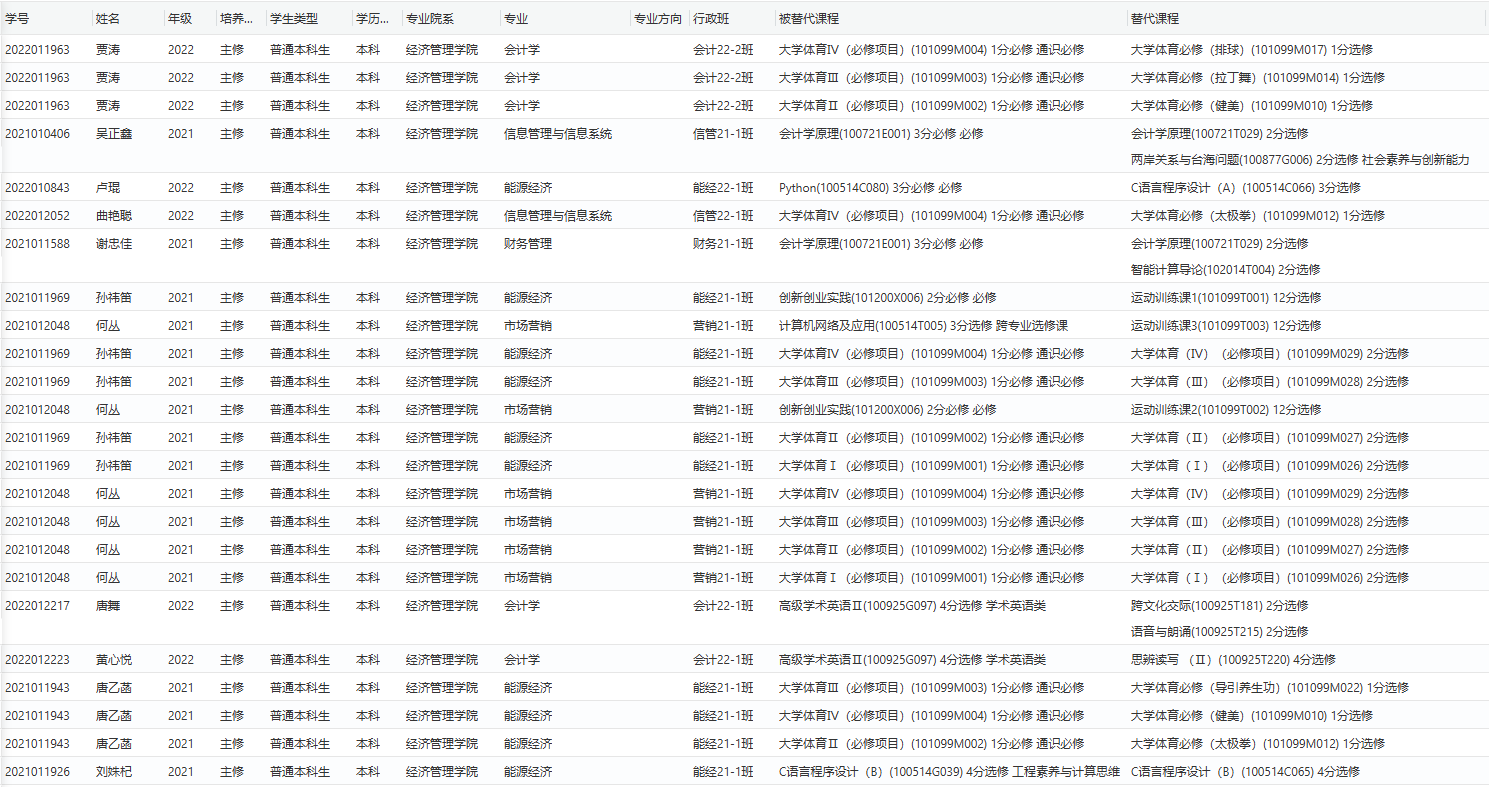This screenshot has height=787, width=1489.
Task: Select the name 曲艳聪 cell
Action: pyautogui.click(x=113, y=216)
